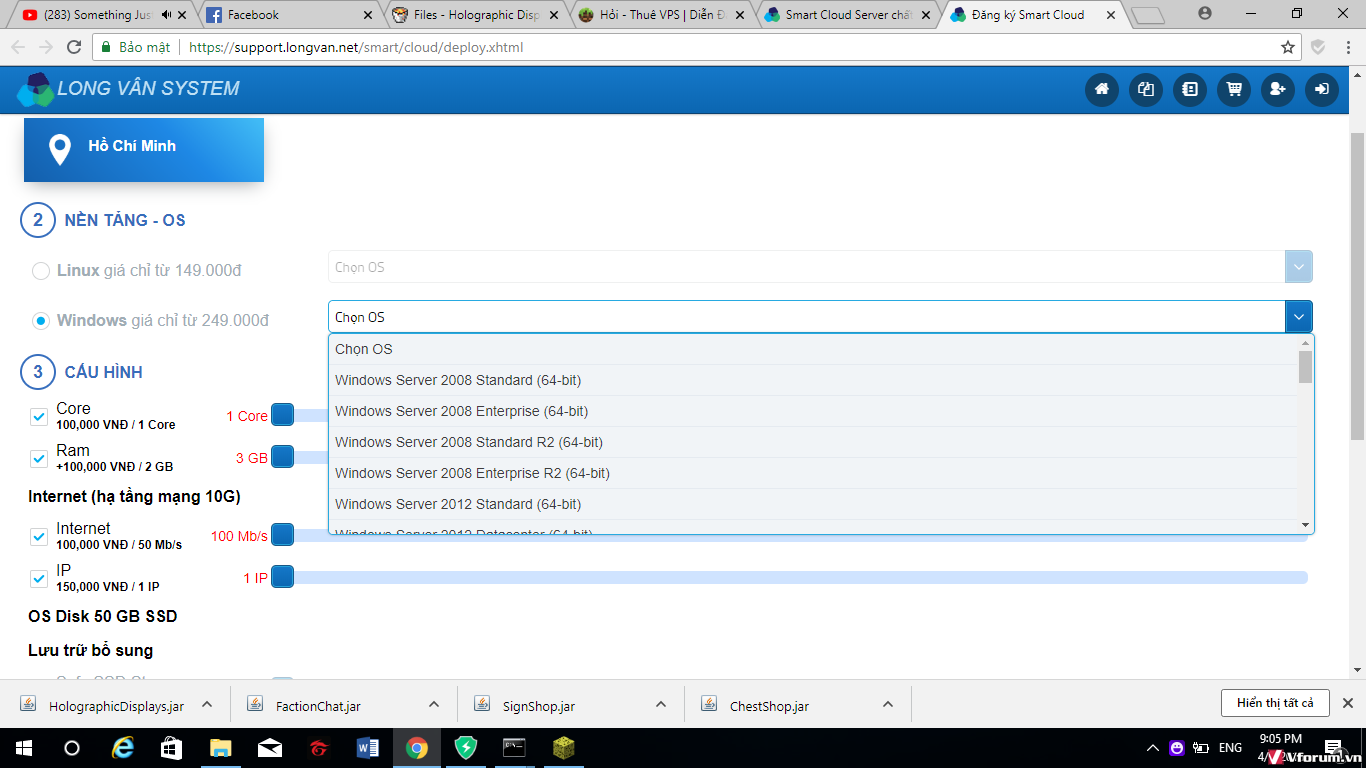Select Windows Server 2012 Standard (64-bit)
The width and height of the screenshot is (1366, 768).
(813, 504)
